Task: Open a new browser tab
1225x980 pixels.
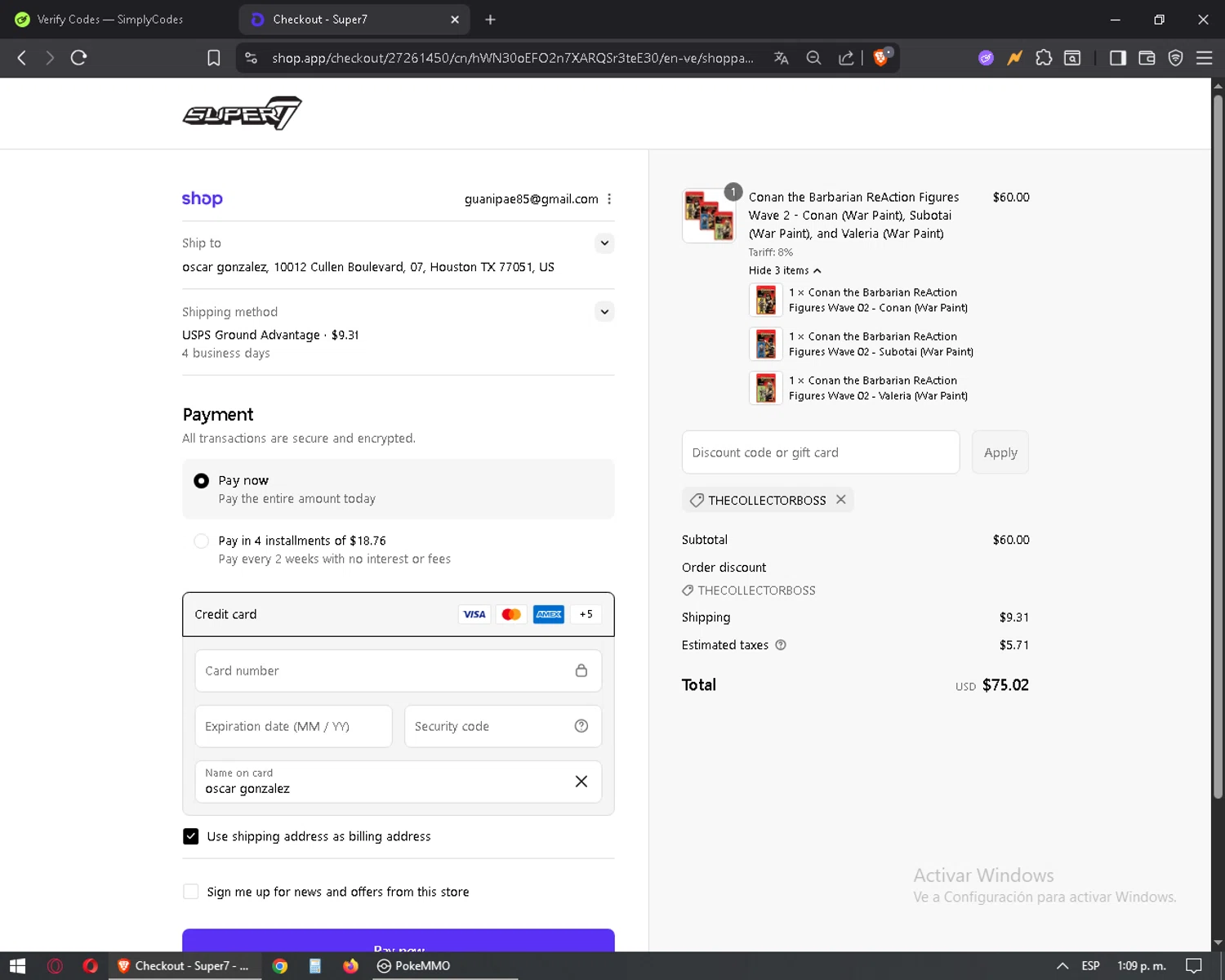Action: point(490,20)
